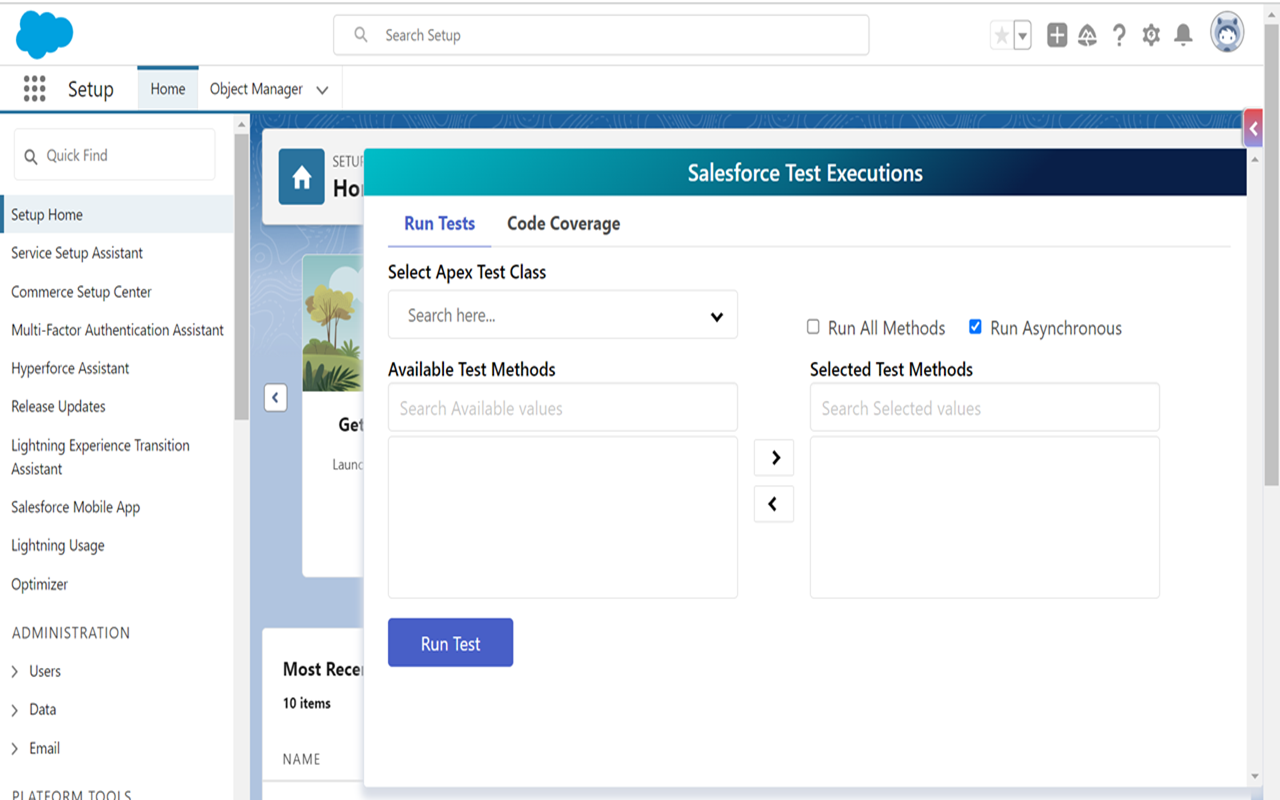Viewport: 1280px width, 800px height.
Task: Click the ADMINISTRATION section heading
Action: pyautogui.click(x=71, y=633)
